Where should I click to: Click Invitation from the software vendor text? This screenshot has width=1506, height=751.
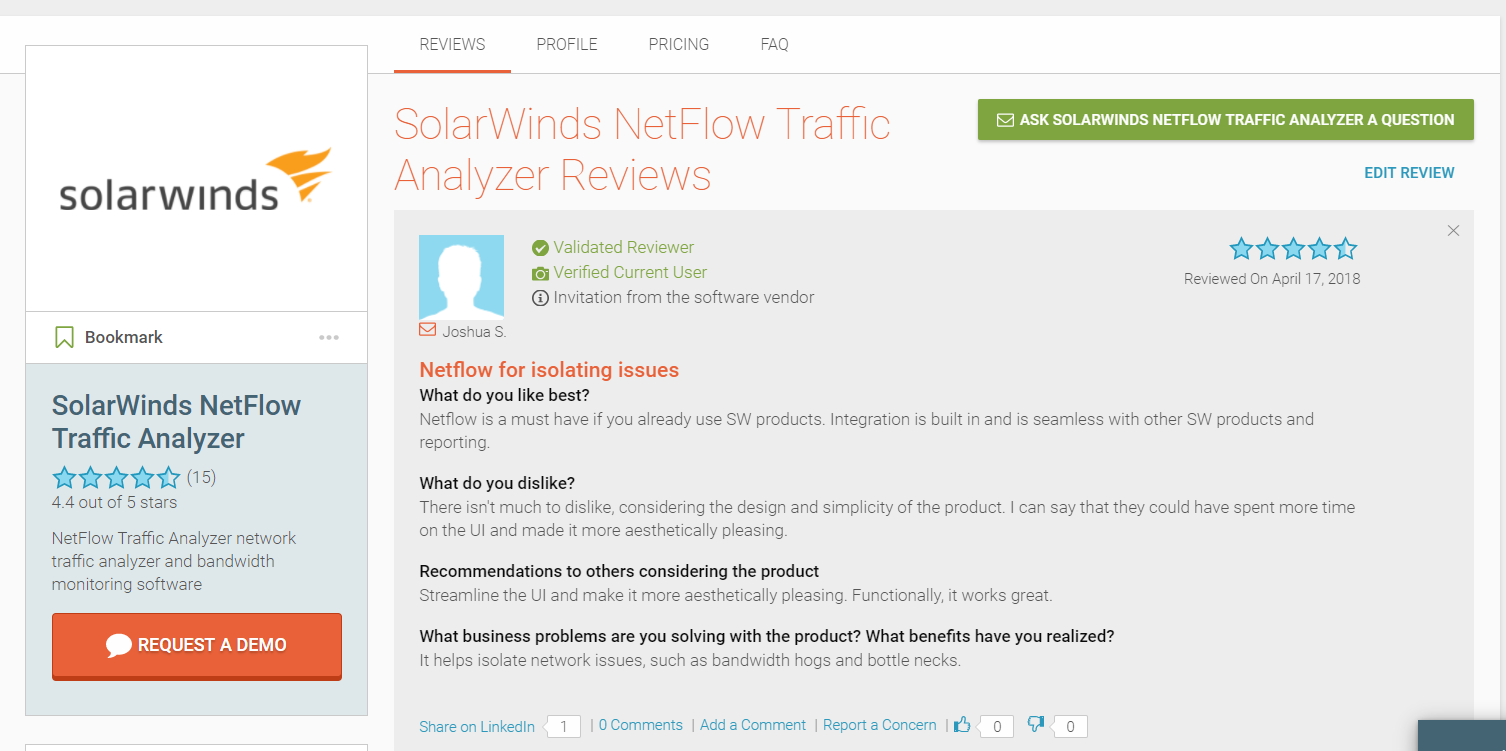pos(684,297)
